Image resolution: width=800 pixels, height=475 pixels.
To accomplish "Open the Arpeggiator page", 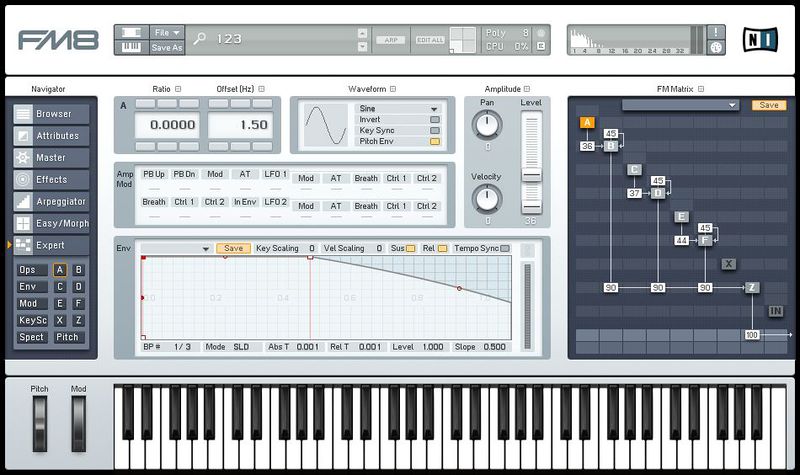I will (x=52, y=201).
